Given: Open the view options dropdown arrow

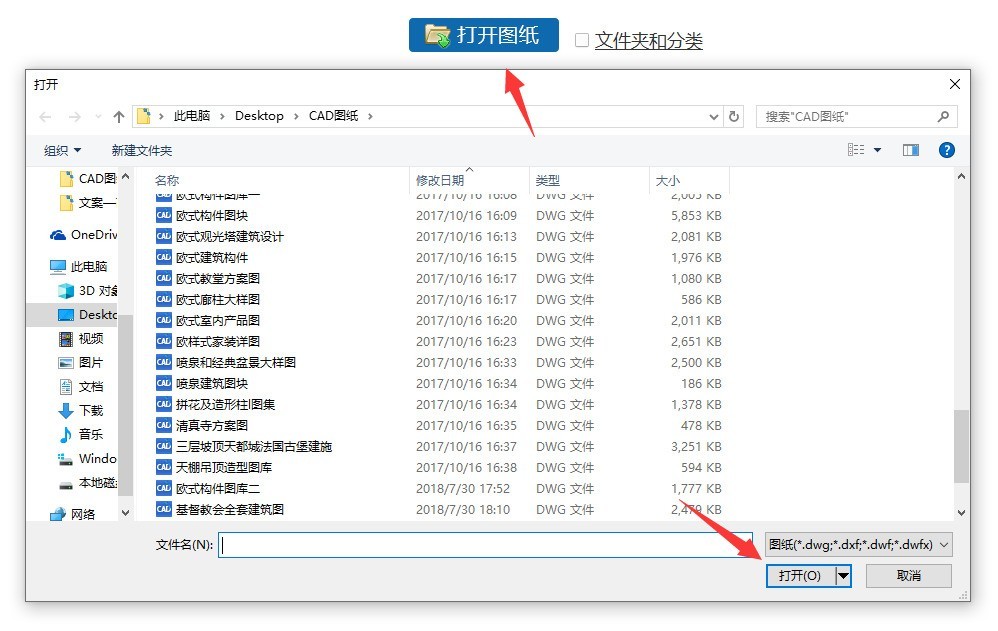Looking at the screenshot, I should (x=877, y=150).
